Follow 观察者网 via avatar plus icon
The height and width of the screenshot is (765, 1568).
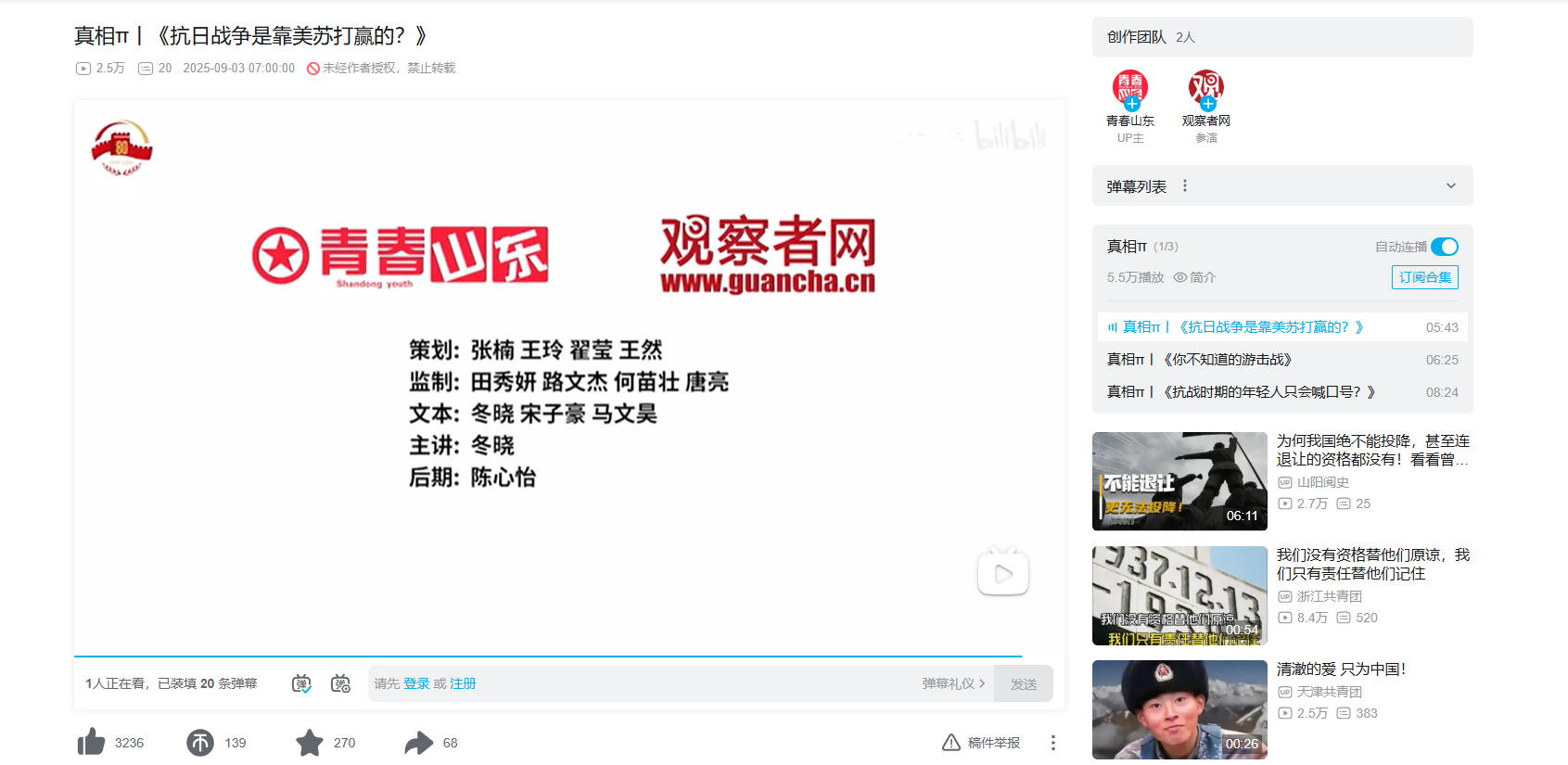coord(1208,104)
